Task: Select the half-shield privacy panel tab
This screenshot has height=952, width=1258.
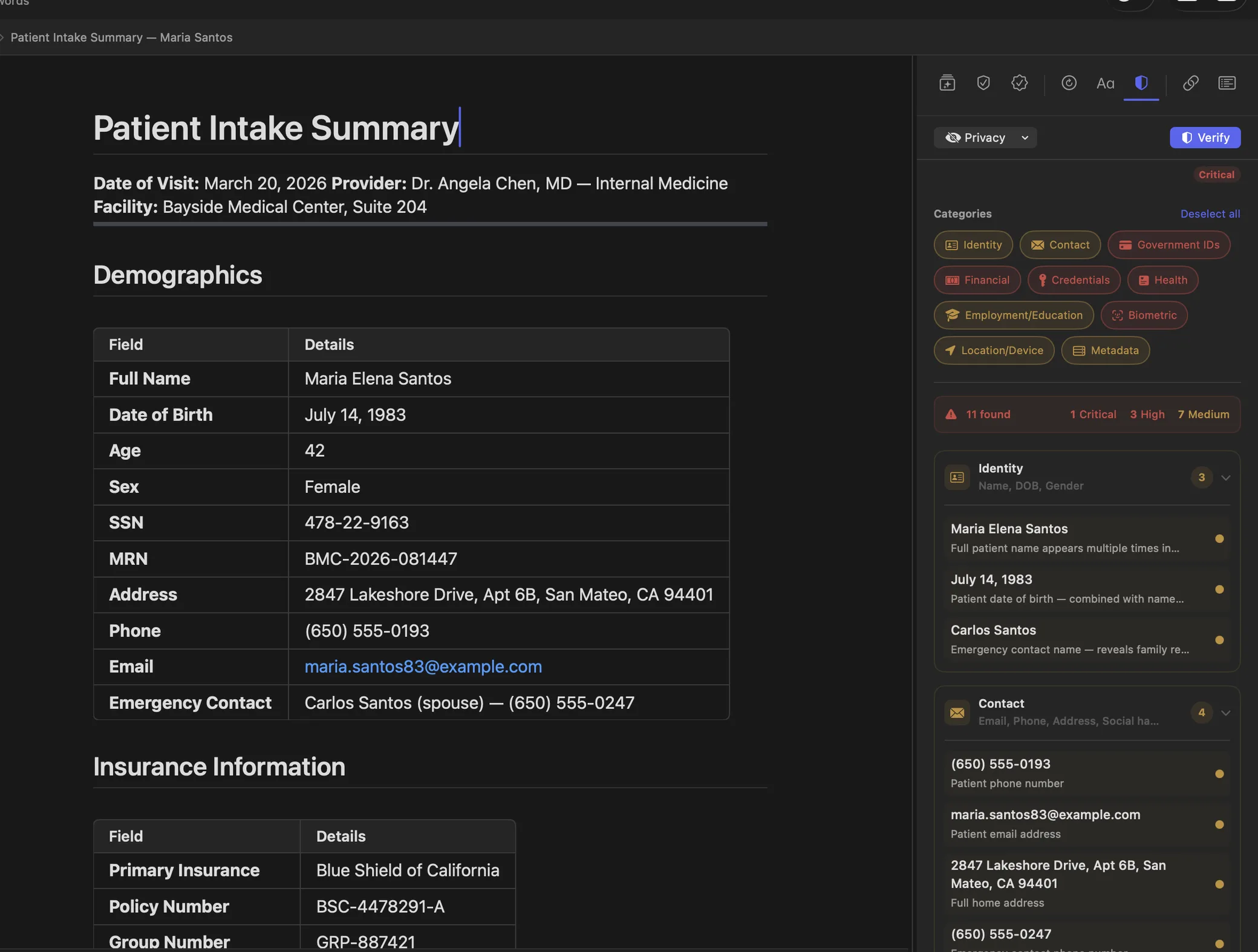Action: 1141,83
